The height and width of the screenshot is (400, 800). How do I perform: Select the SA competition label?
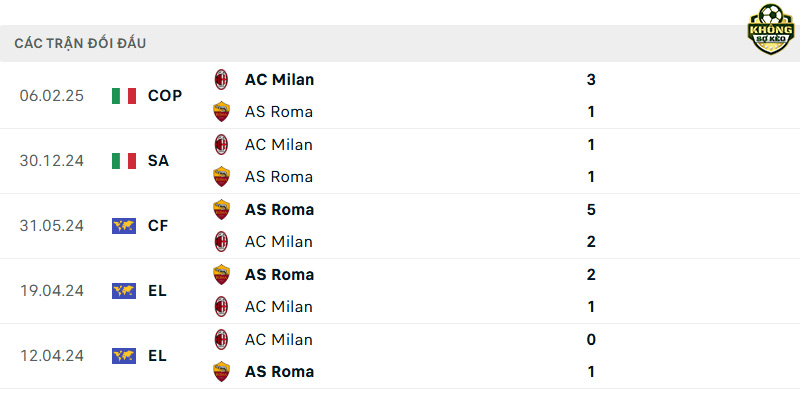pos(158,161)
